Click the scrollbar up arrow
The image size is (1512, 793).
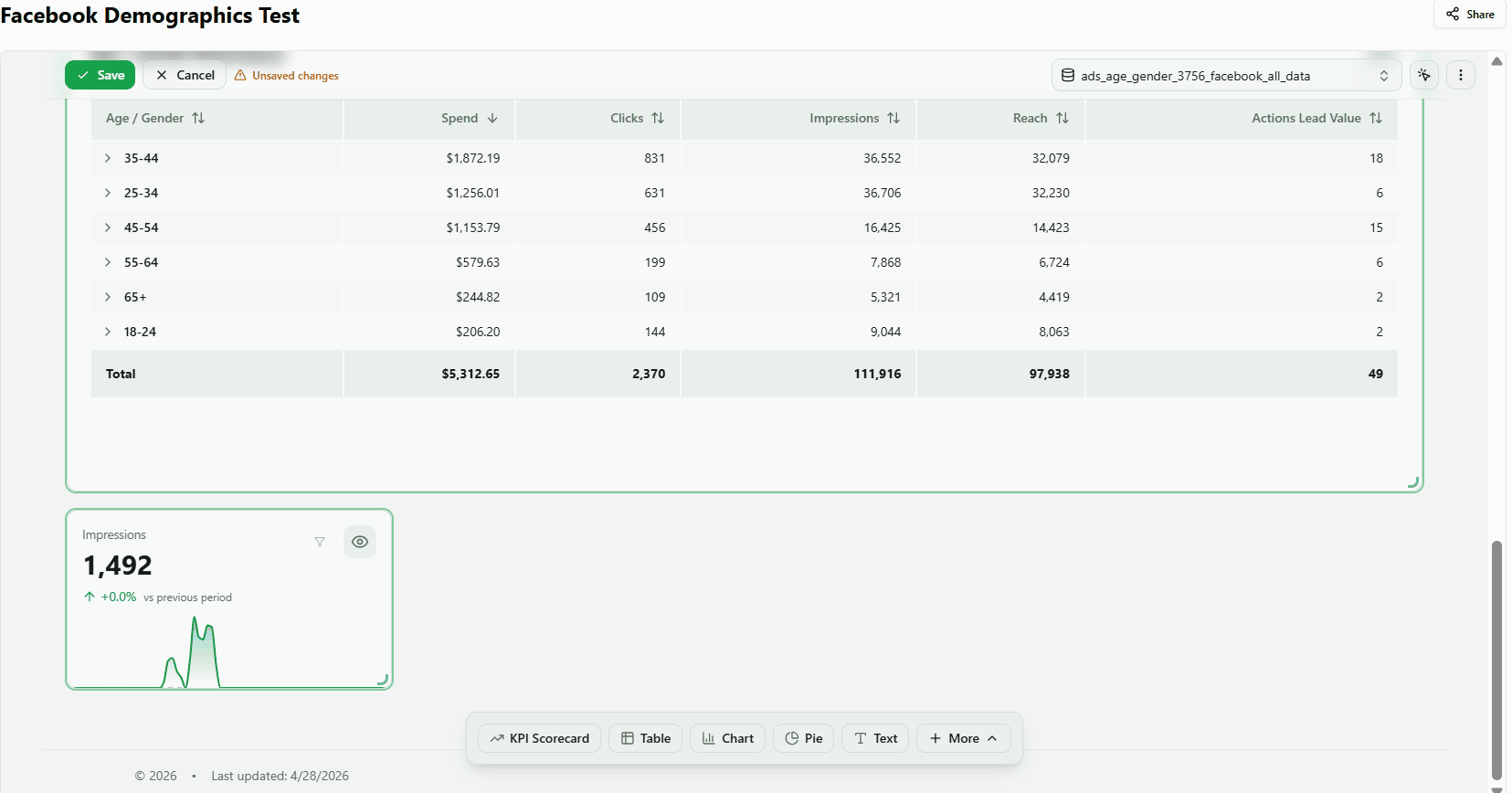pos(1496,61)
